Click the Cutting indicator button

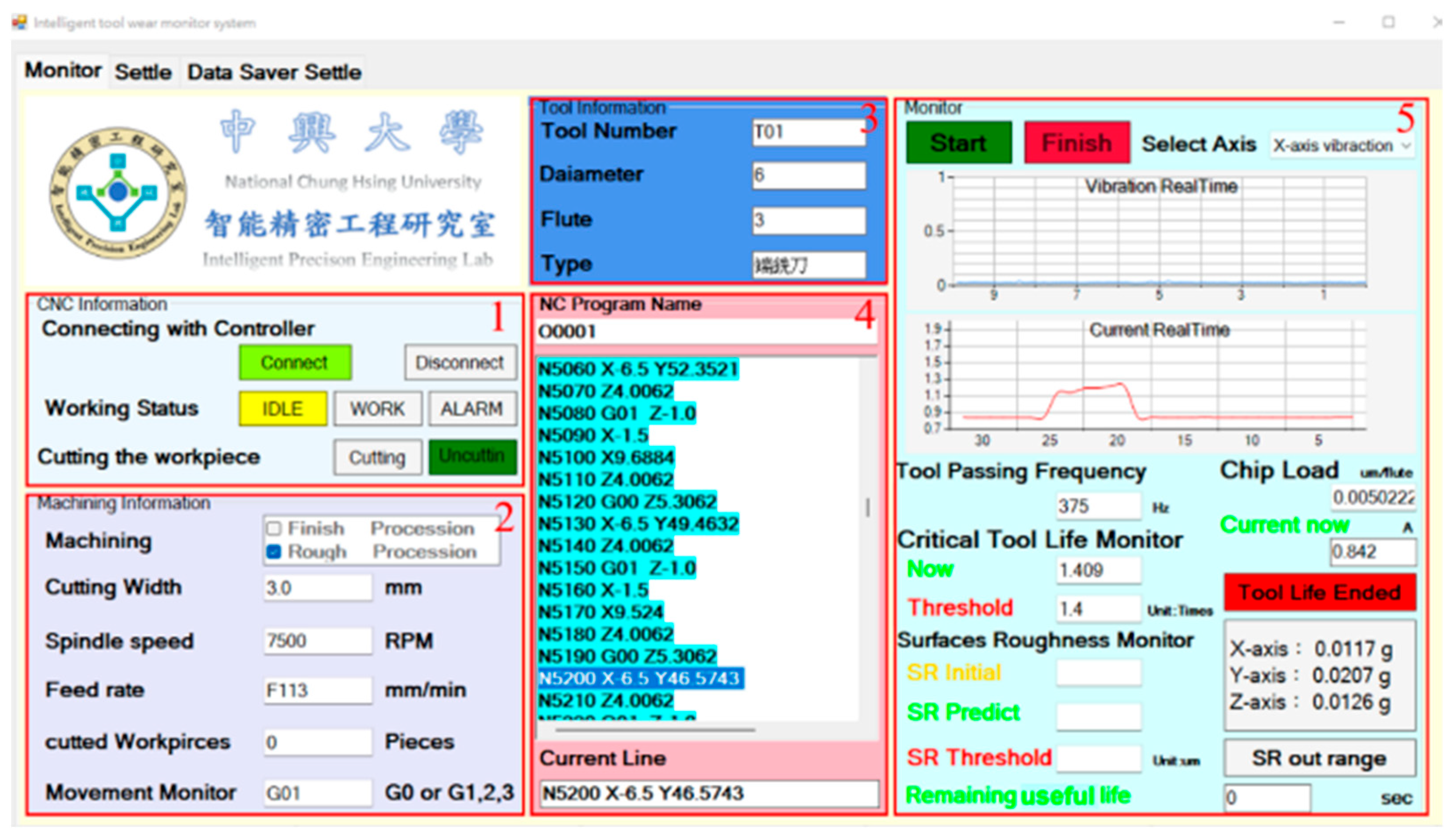pos(378,457)
